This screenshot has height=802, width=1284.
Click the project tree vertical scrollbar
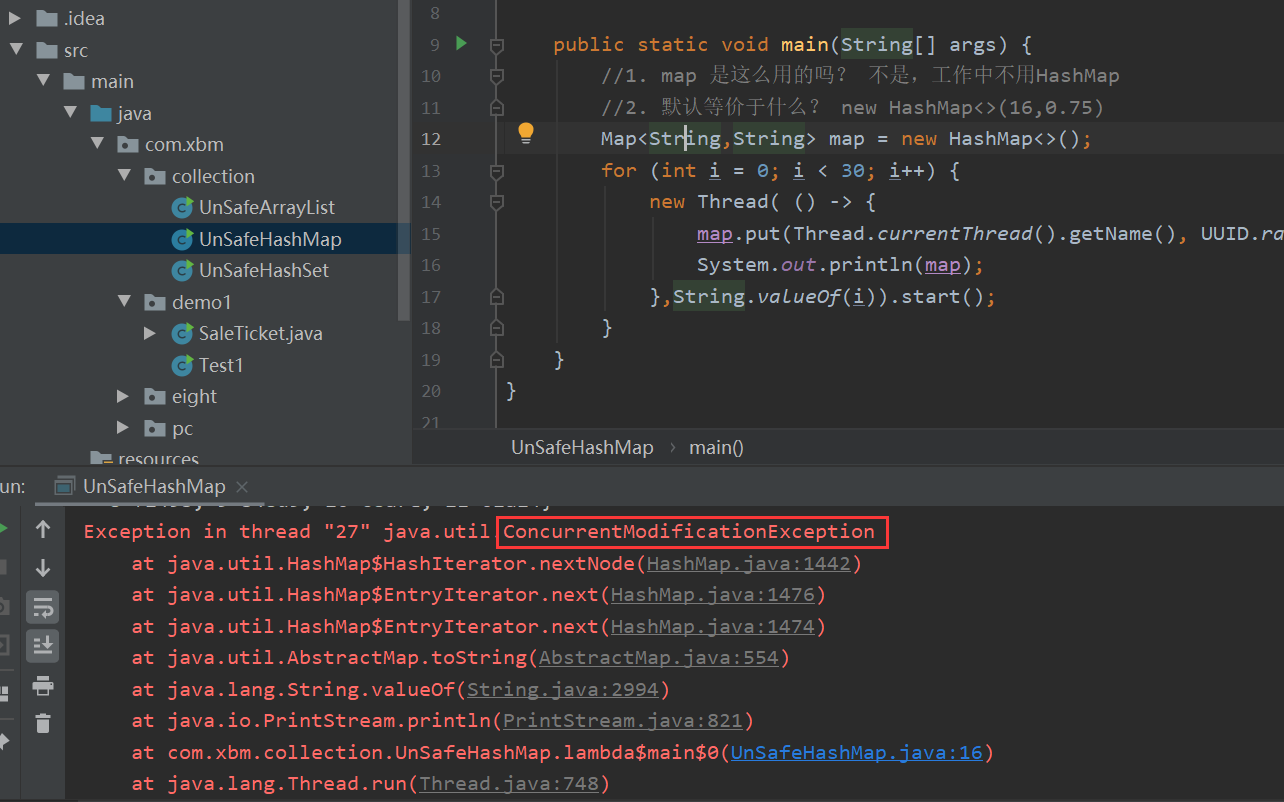point(404,160)
